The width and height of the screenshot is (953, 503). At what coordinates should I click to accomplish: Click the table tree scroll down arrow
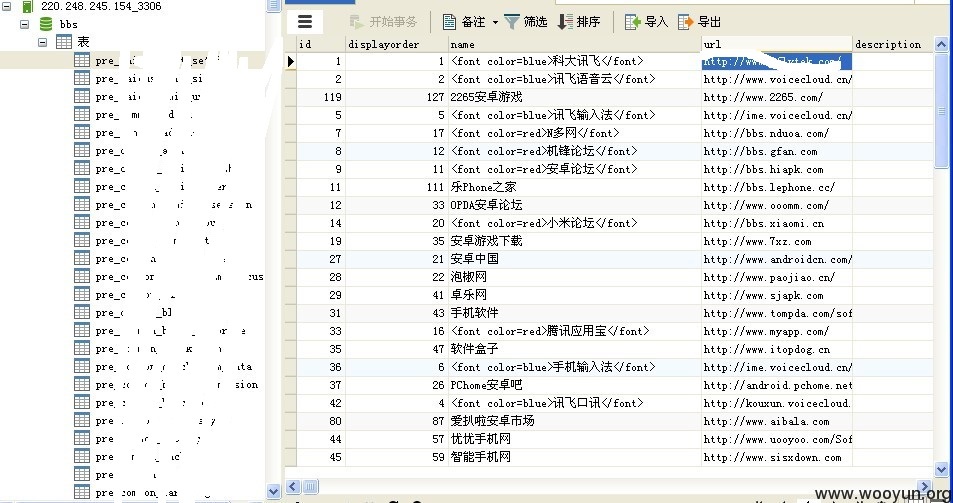pos(274,491)
